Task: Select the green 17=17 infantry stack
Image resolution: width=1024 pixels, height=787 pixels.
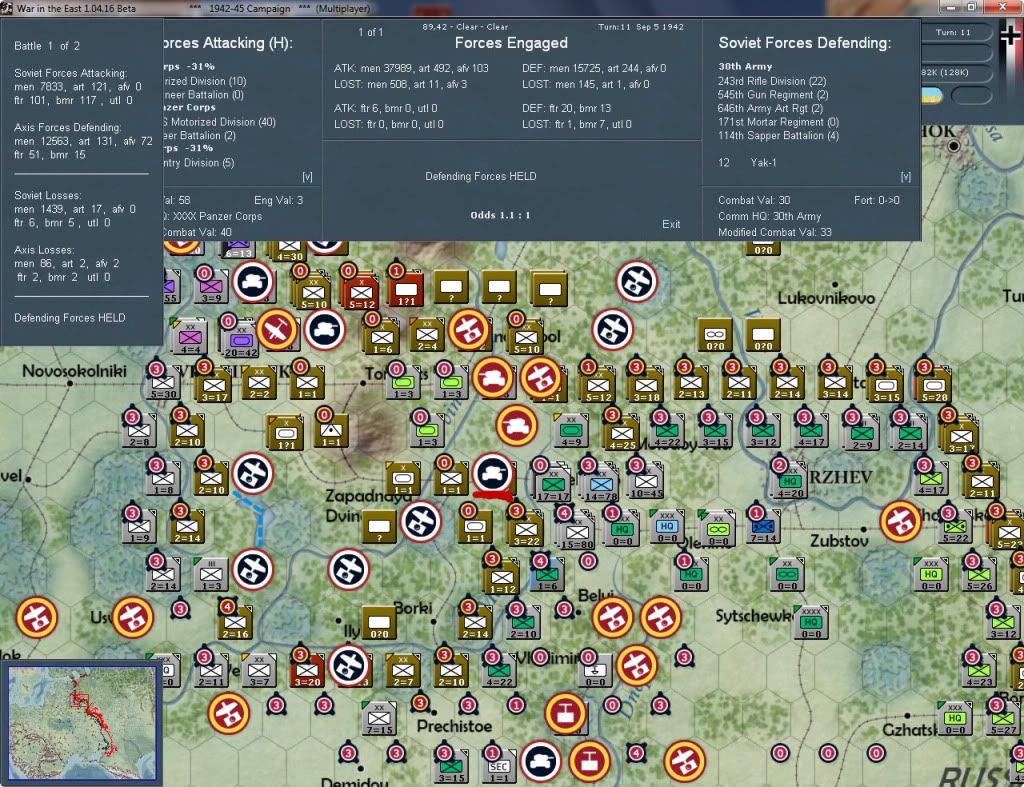Action: [553, 485]
